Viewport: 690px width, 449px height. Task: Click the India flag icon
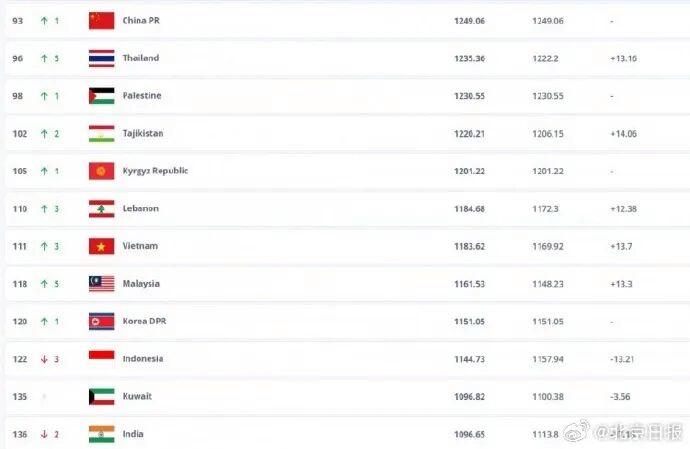coord(101,434)
